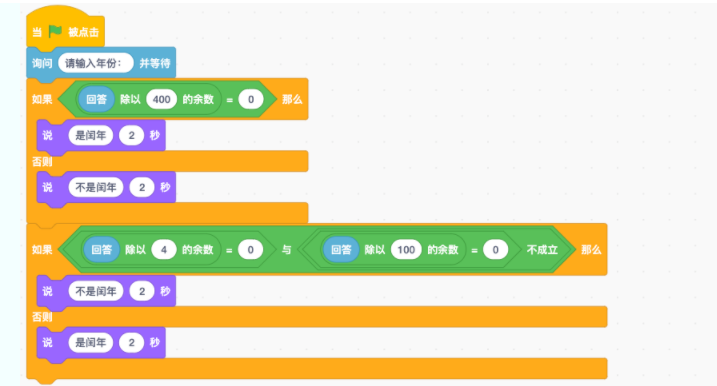The width and height of the screenshot is (717, 386).
Task: Click the 回答 reporter in the divide-by-100 block
Action: 341,250
